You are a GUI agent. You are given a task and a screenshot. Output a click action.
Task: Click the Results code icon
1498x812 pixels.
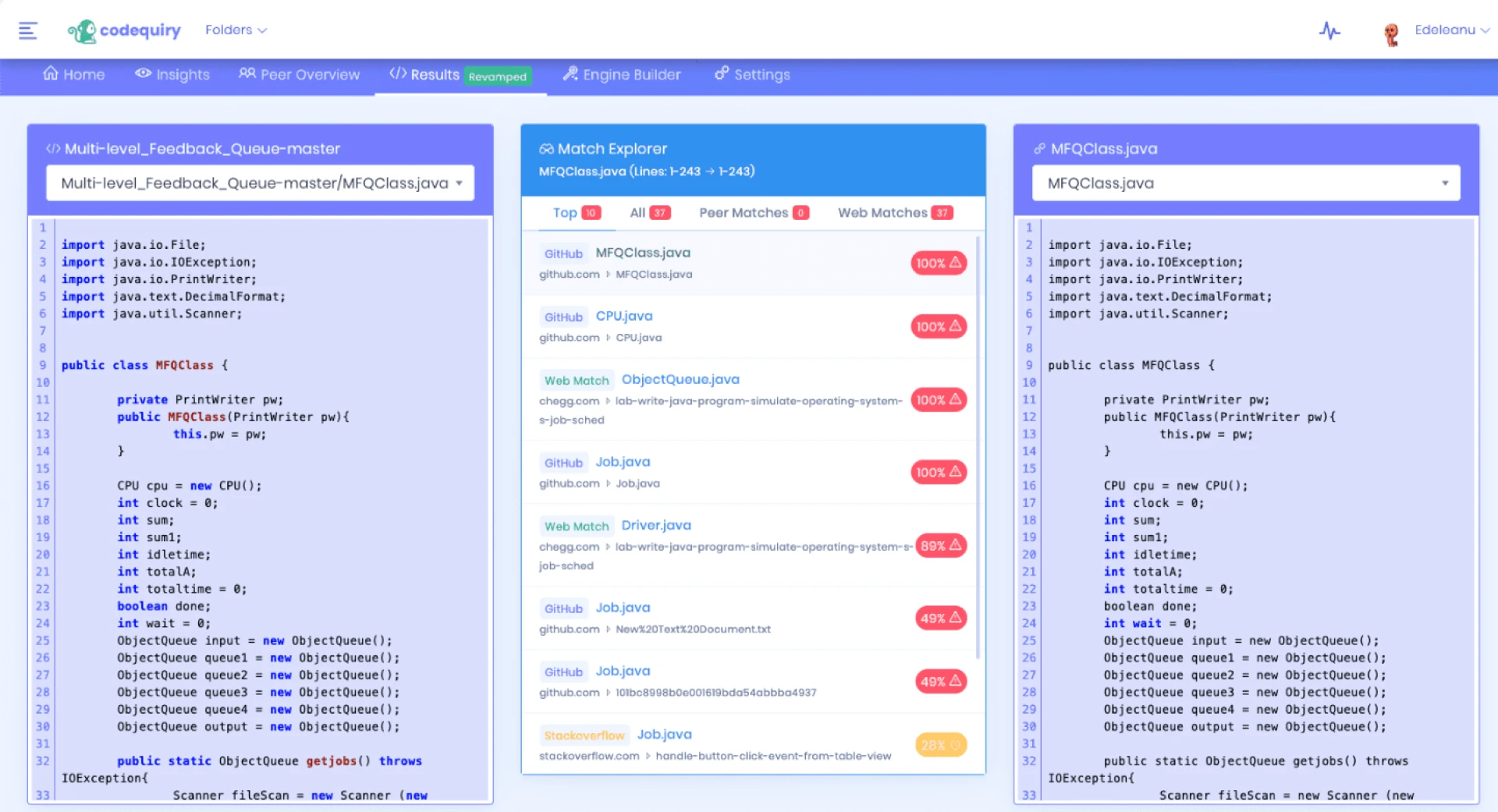click(399, 74)
